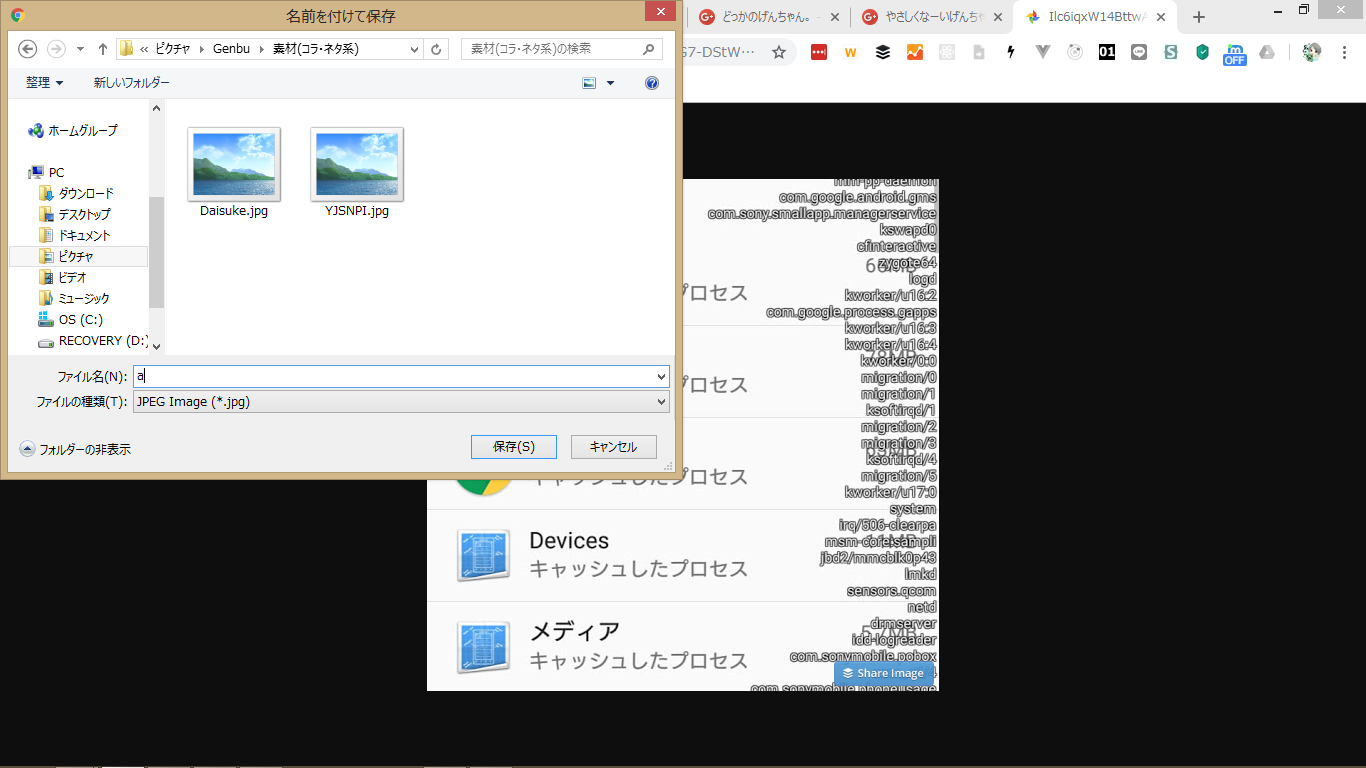Collapse folders with フォルダーの非表示 toggle
The height and width of the screenshot is (768, 1366).
click(x=75, y=449)
